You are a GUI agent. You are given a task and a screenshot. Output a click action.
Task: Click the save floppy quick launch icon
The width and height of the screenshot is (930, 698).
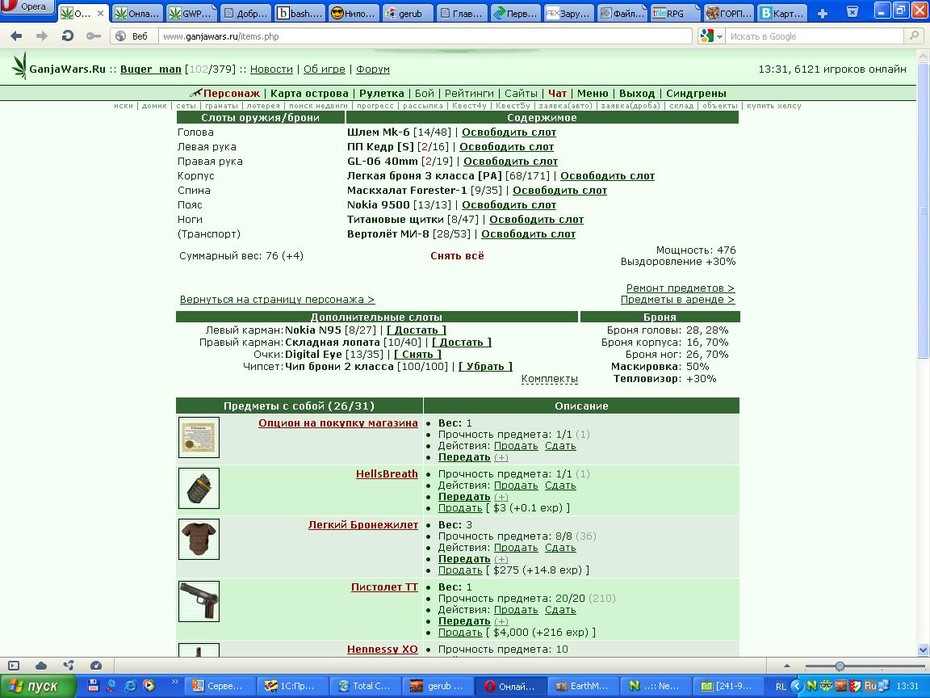[93, 686]
